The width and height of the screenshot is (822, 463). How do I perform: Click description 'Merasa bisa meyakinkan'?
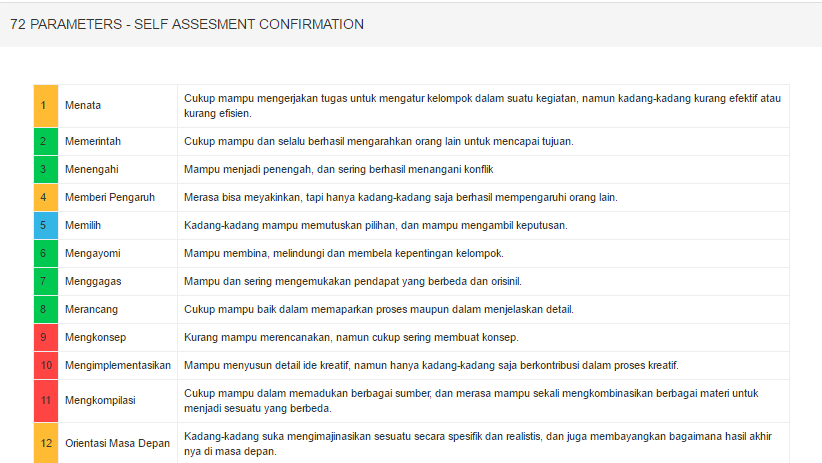click(x=401, y=198)
